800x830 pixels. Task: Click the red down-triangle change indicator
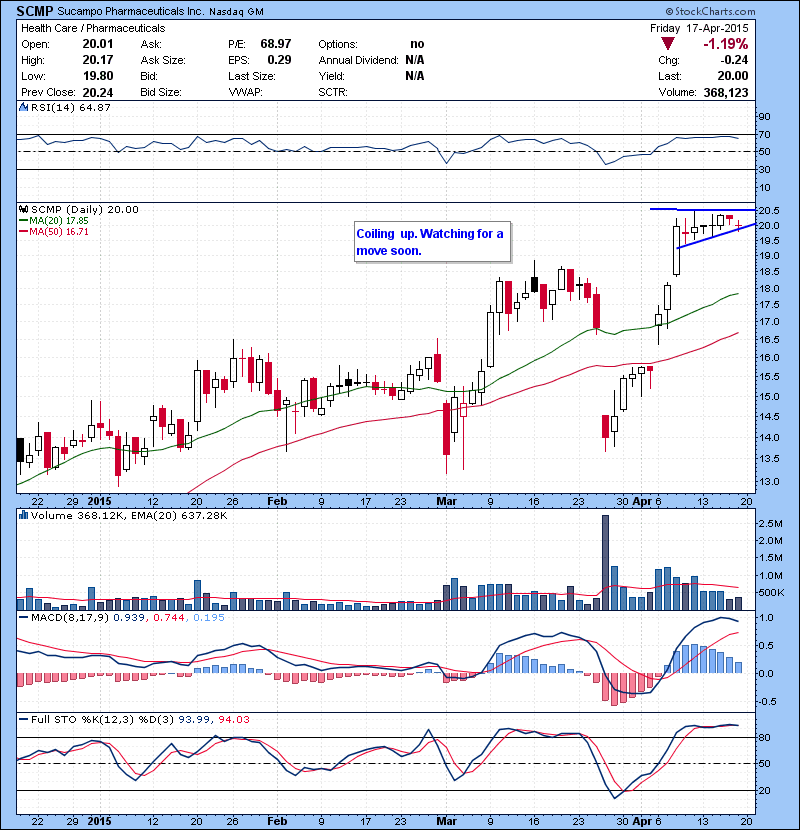coord(668,44)
